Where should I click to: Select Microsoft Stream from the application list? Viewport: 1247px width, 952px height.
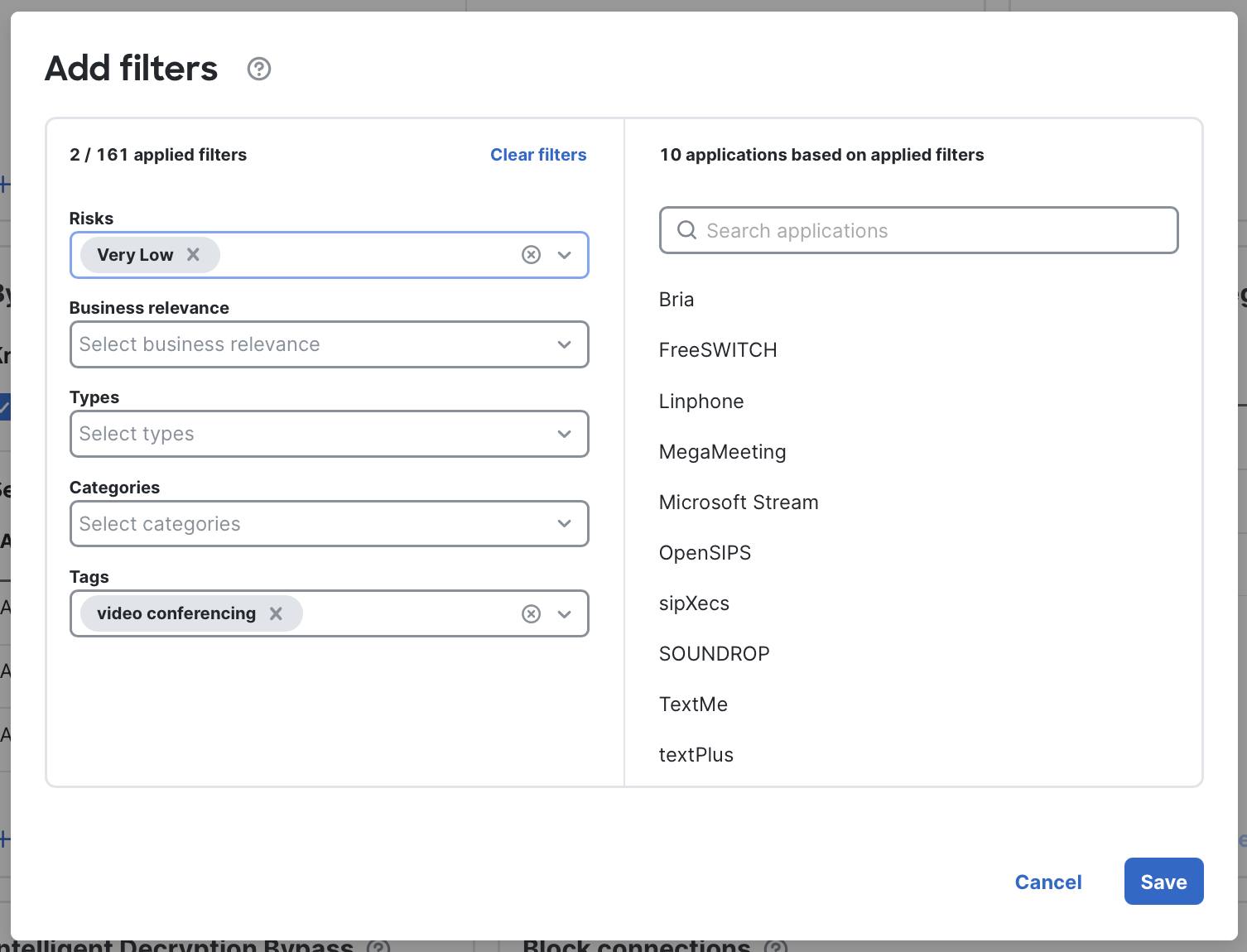(739, 502)
